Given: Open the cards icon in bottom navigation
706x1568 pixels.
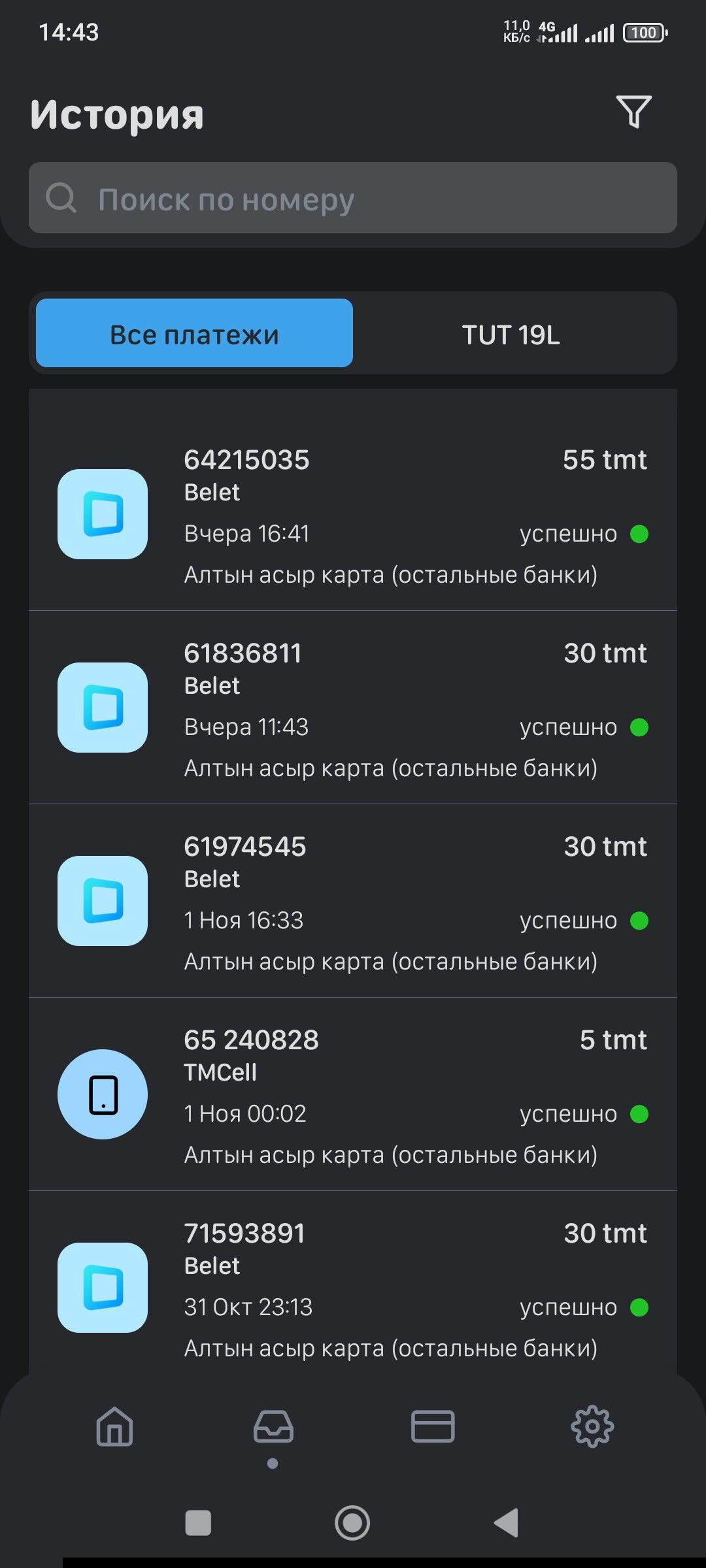Looking at the screenshot, I should (x=433, y=1426).
